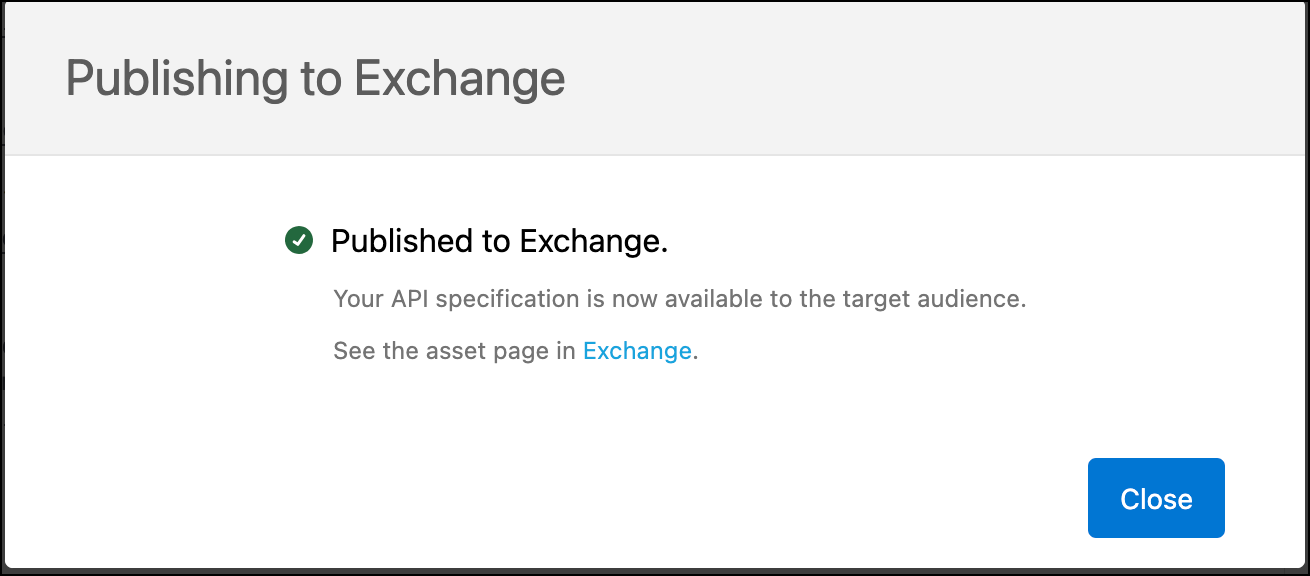Click the "Publishing to Exchange" dialog title
The height and width of the screenshot is (576, 1310).
click(315, 79)
